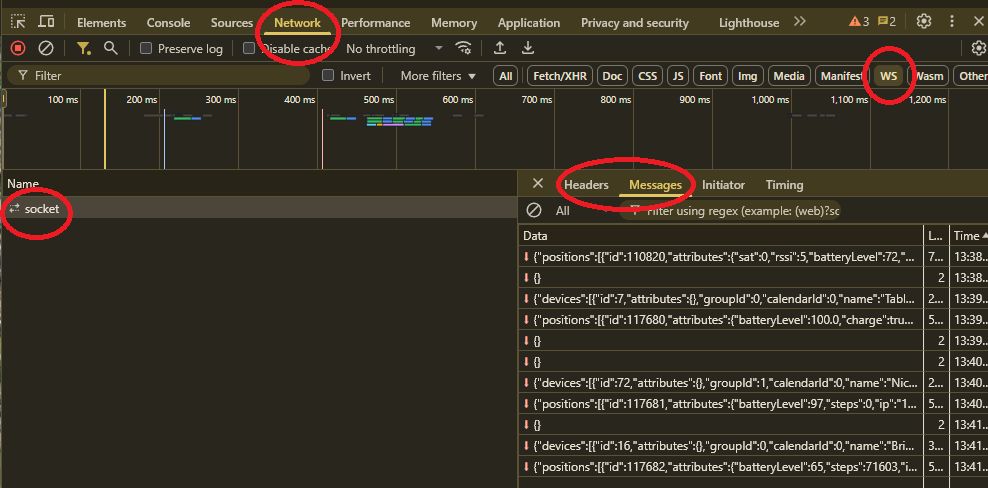988x488 pixels.
Task: Click the inspect element picker icon
Action: (18, 22)
